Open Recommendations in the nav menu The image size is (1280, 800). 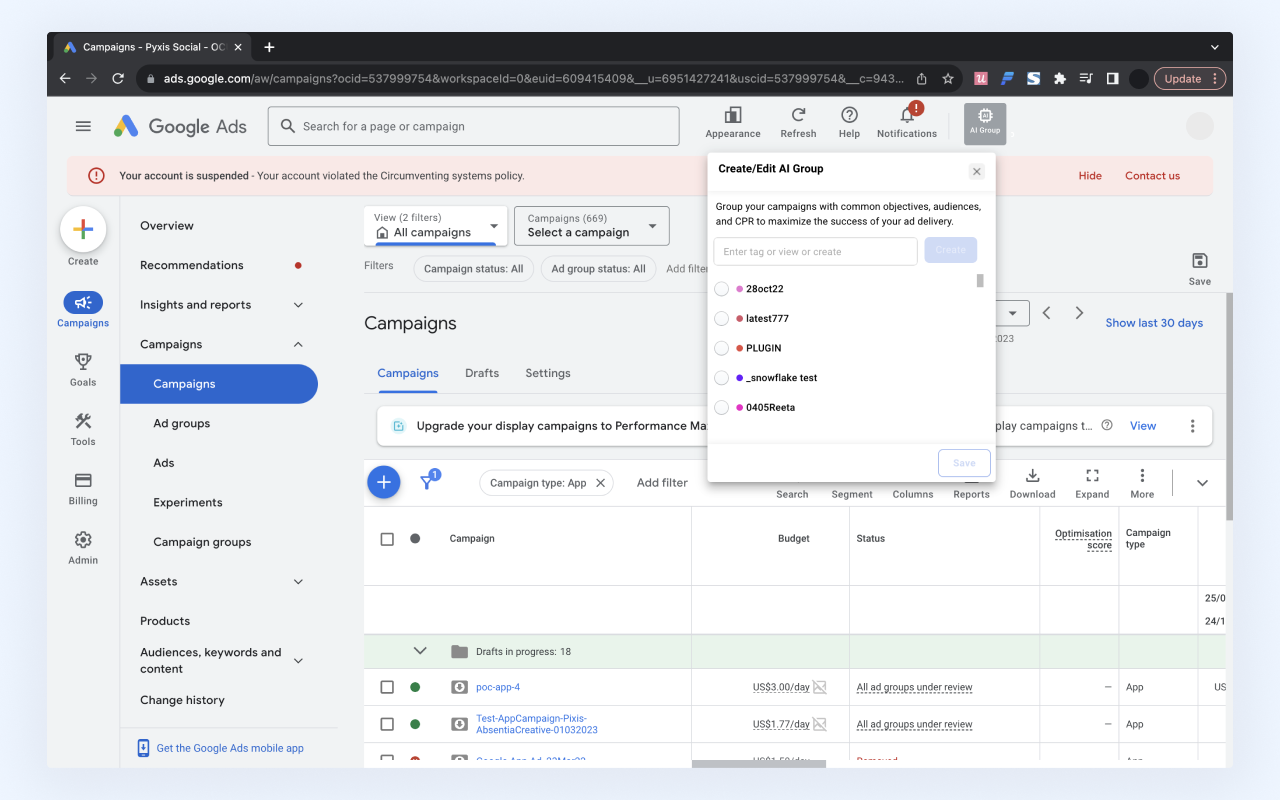[x=192, y=265]
